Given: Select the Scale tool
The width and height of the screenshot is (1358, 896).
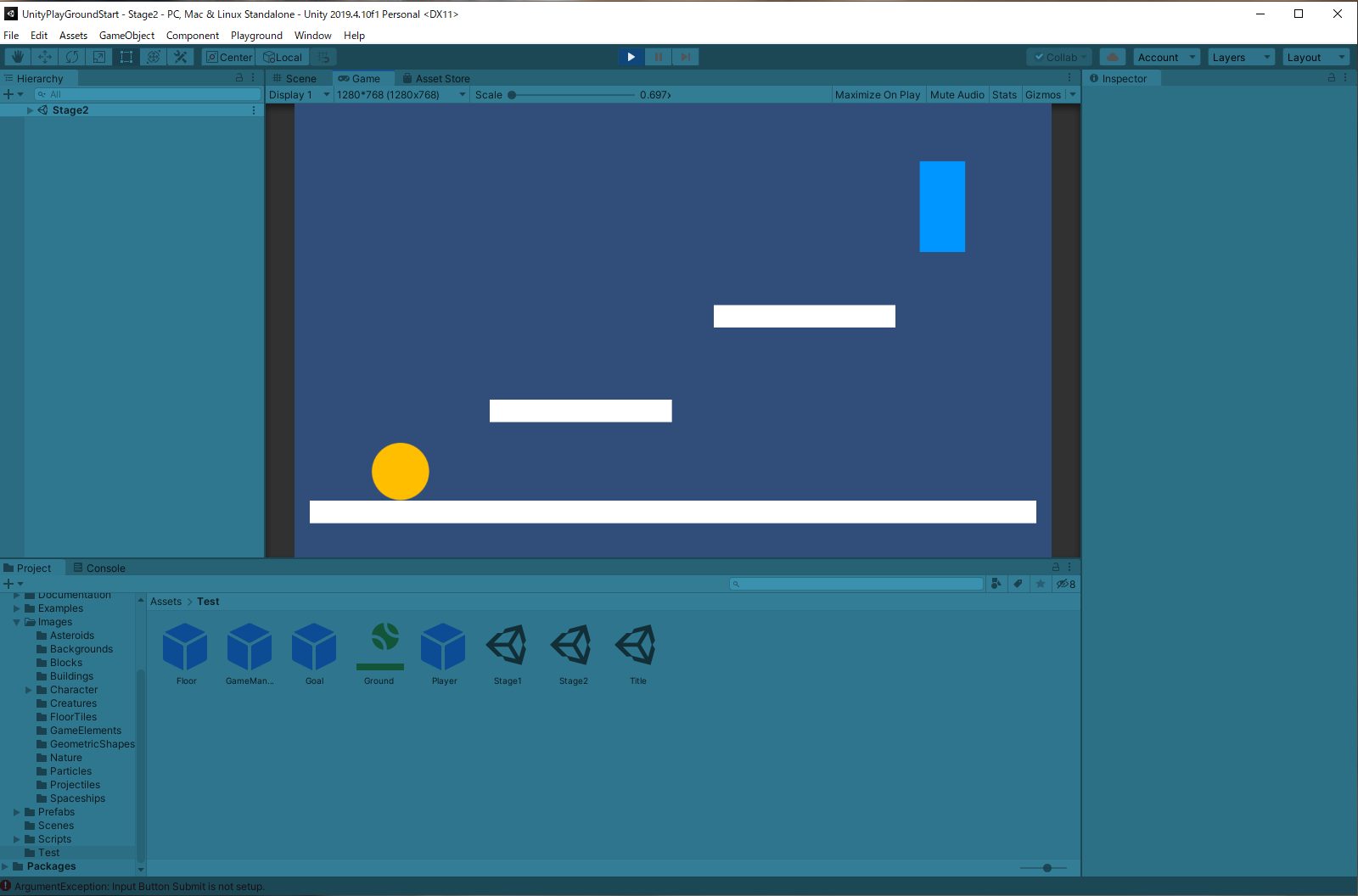Looking at the screenshot, I should 98,57.
